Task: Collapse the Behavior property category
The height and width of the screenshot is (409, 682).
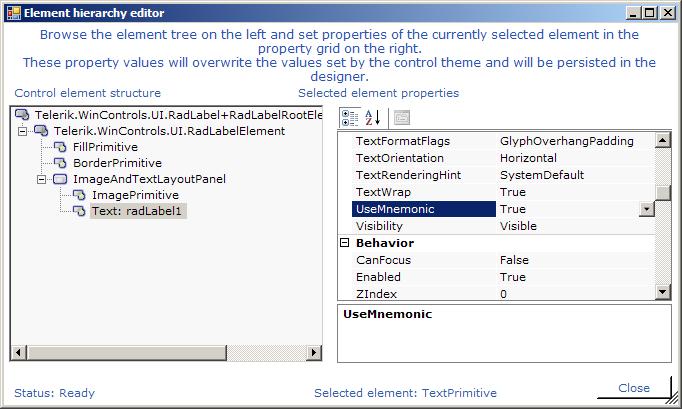Action: (x=344, y=243)
